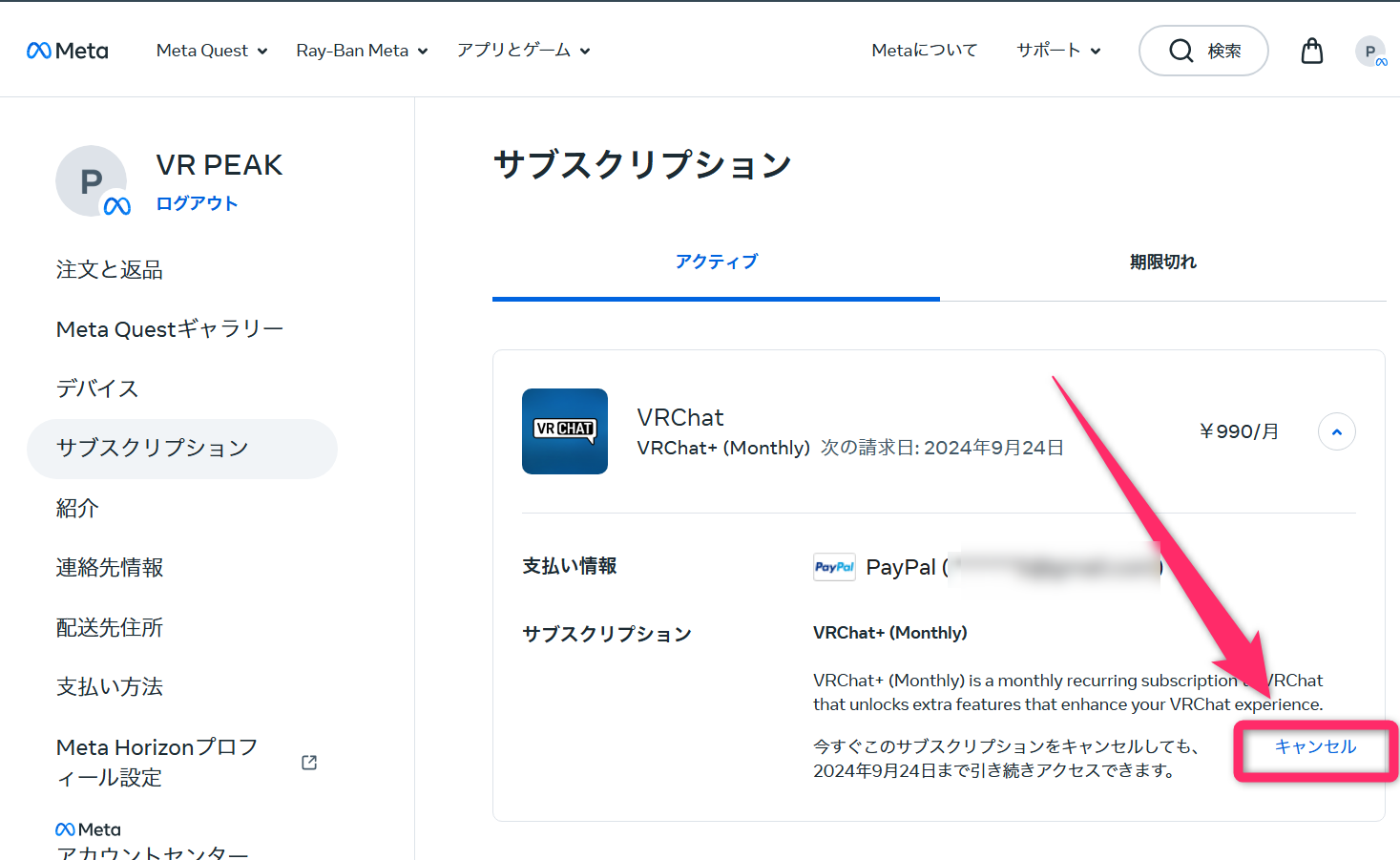Viewport: 1400px width, 860px height.
Task: Click the PayPal logo icon
Action: pos(834,567)
